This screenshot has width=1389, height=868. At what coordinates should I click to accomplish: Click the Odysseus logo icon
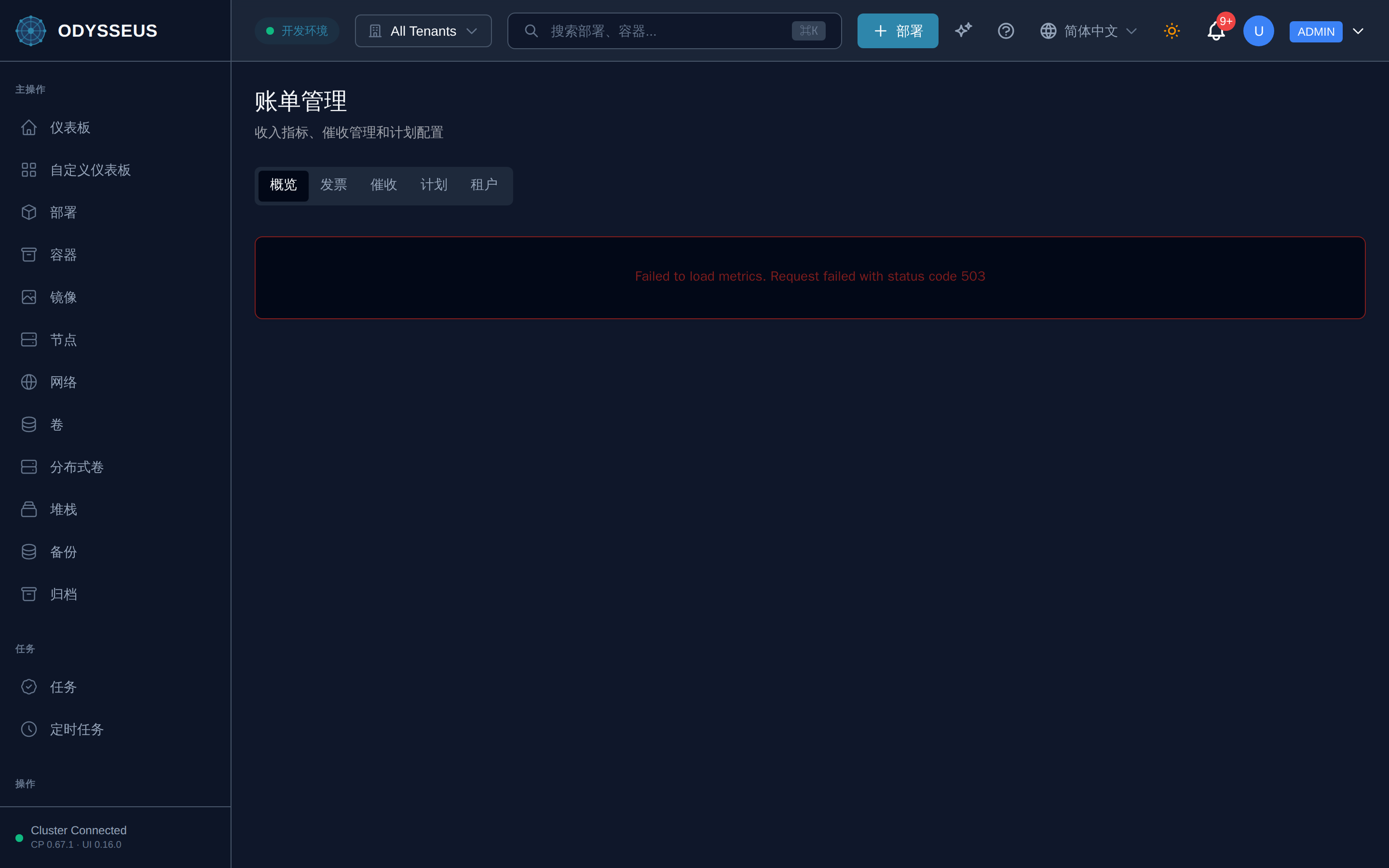pyautogui.click(x=30, y=30)
